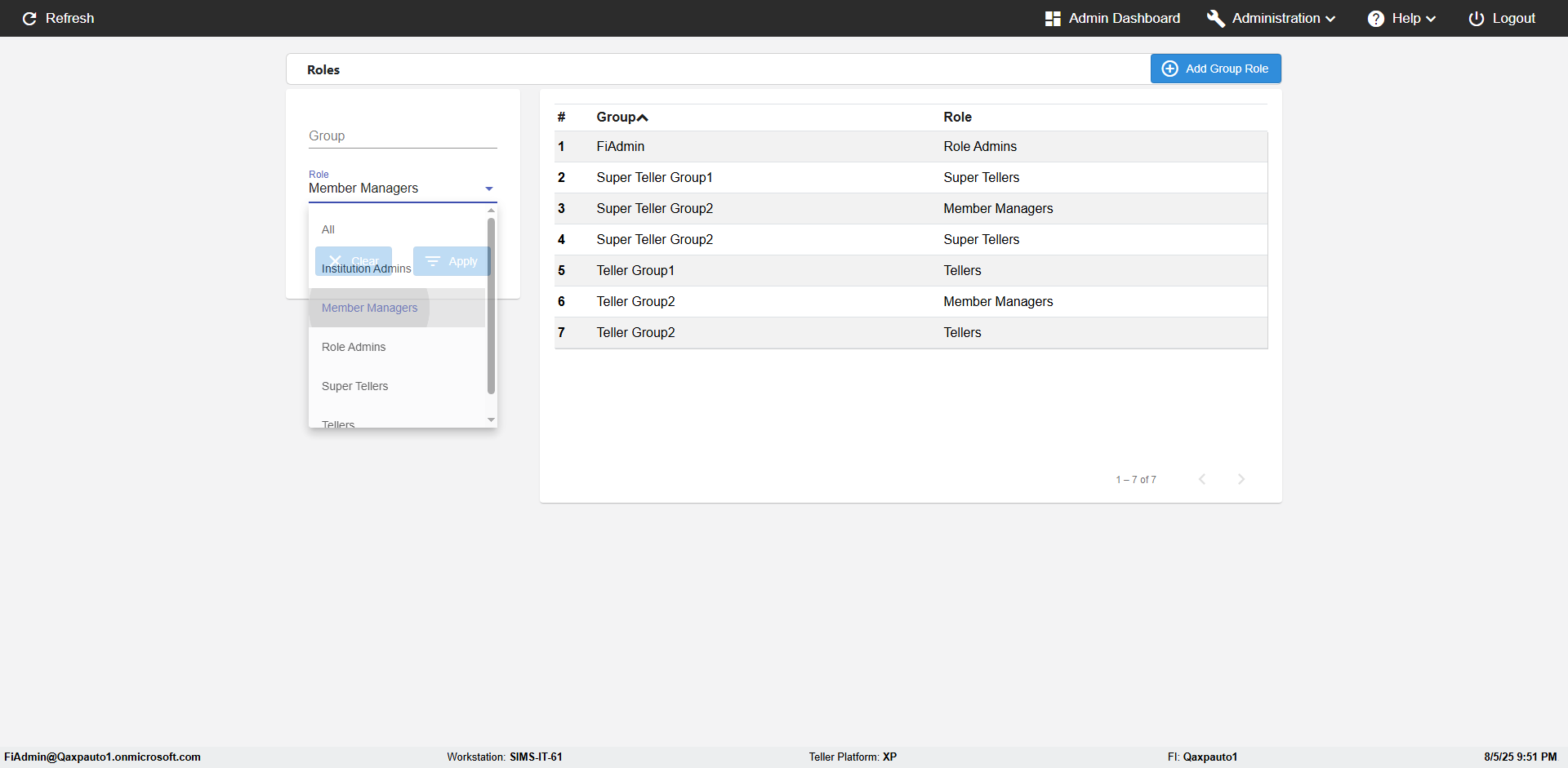Image resolution: width=1568 pixels, height=768 pixels.
Task: Open Admin Dashboard from top bar
Action: [x=1112, y=18]
